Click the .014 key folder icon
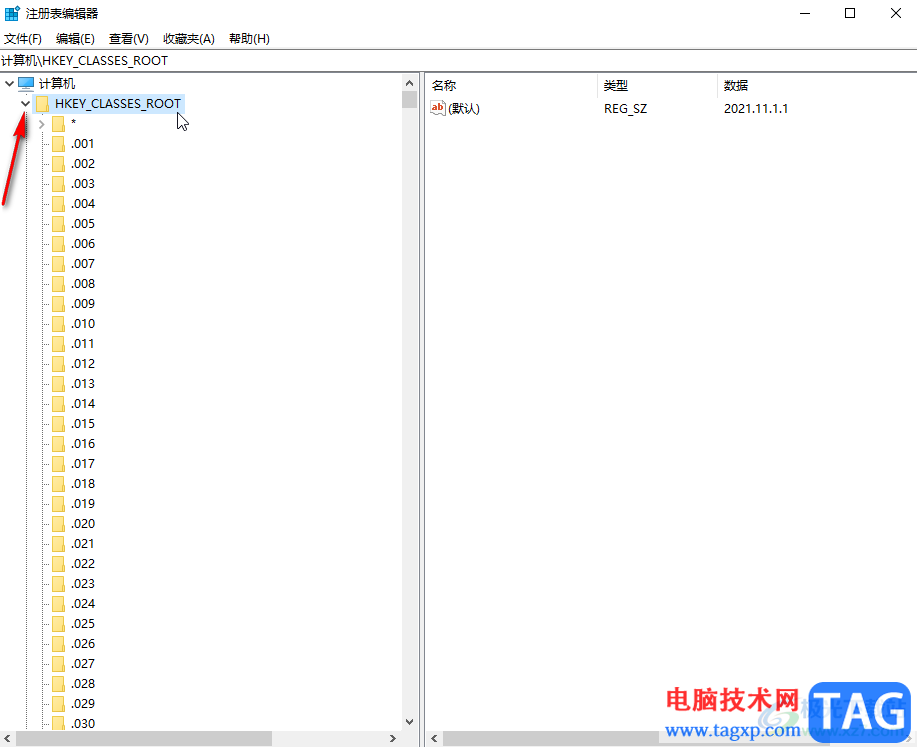 click(58, 404)
